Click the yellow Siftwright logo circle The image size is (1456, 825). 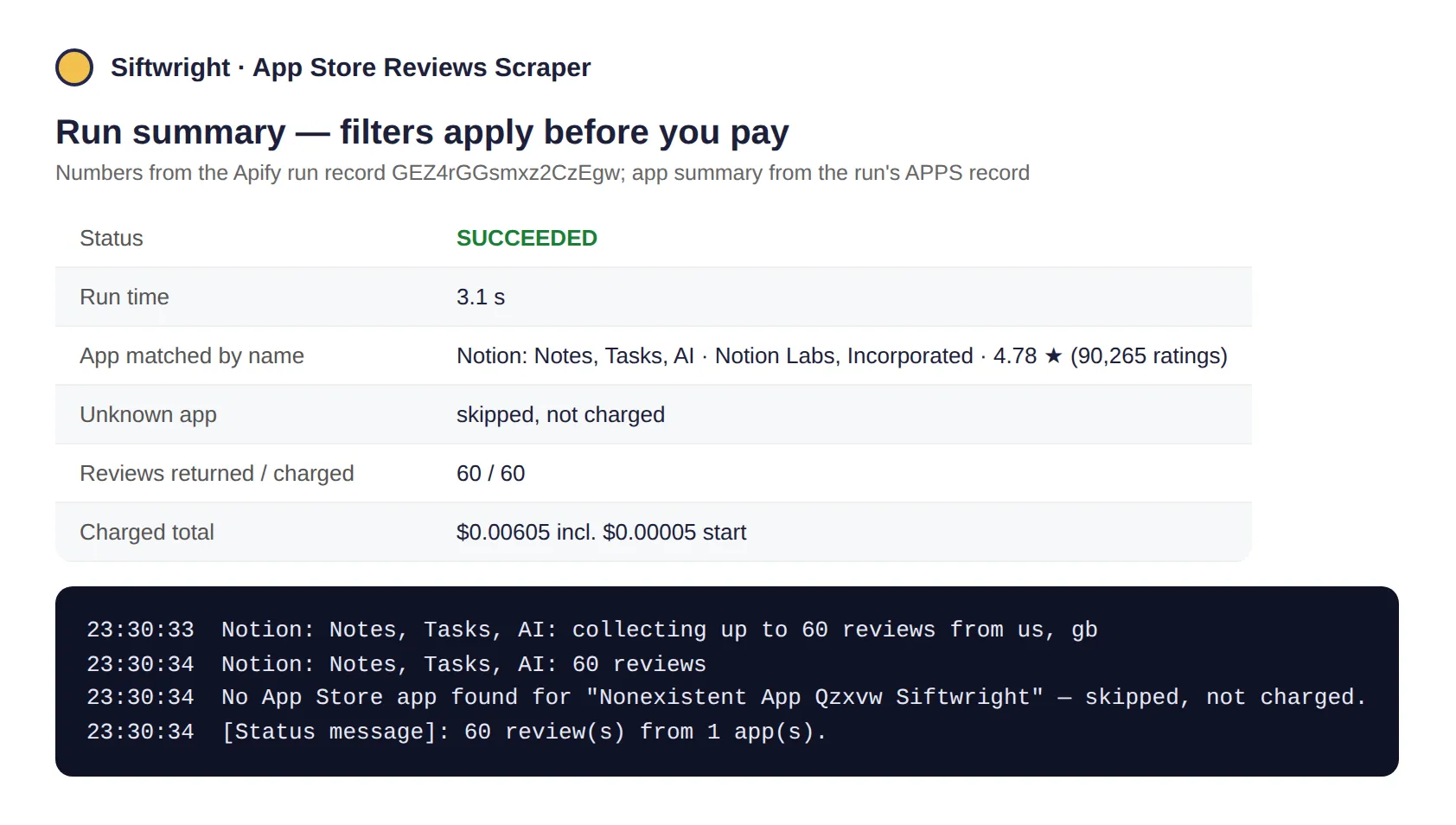point(74,67)
